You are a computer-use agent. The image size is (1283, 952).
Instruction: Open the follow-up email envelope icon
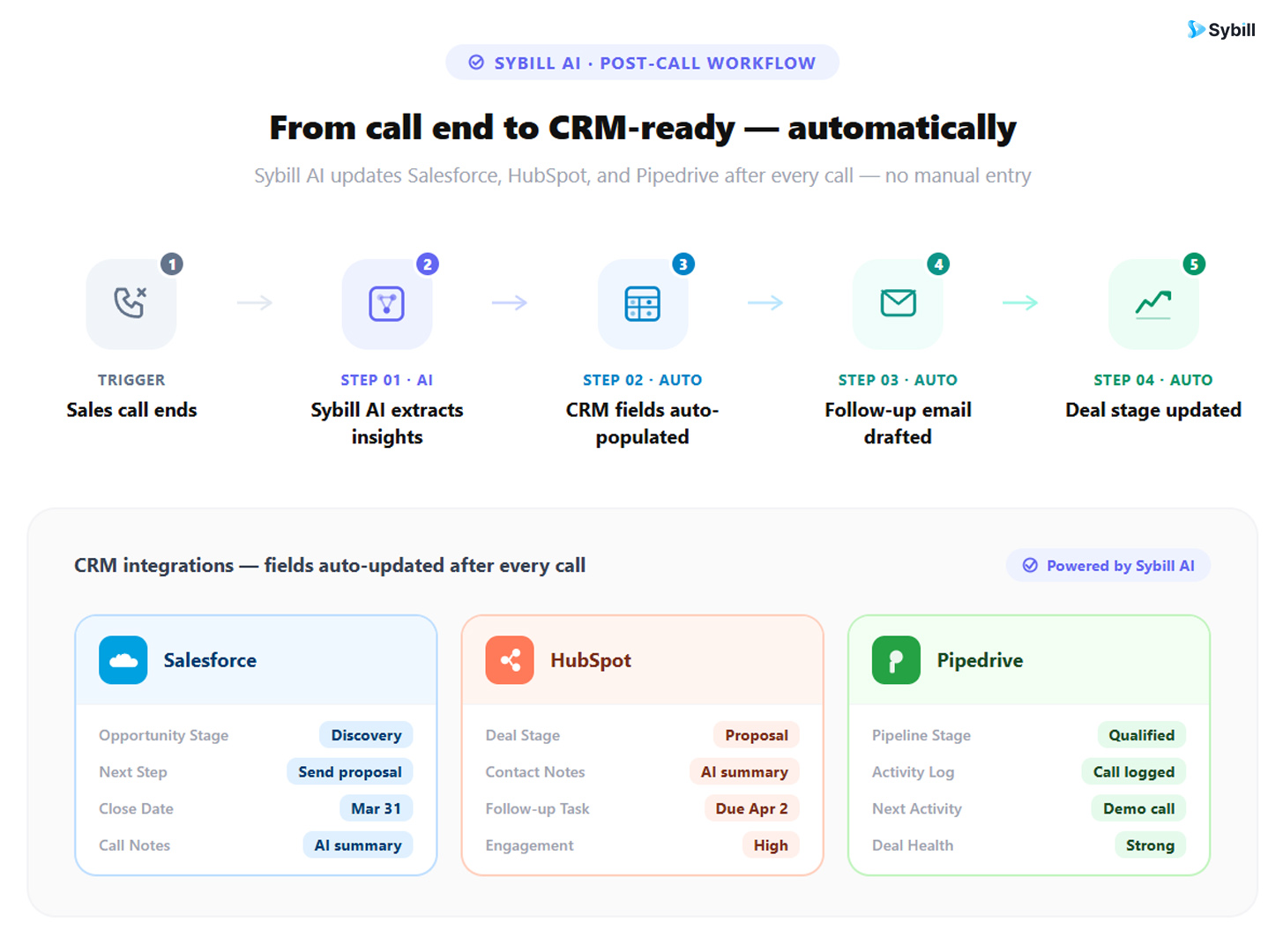coord(898,303)
